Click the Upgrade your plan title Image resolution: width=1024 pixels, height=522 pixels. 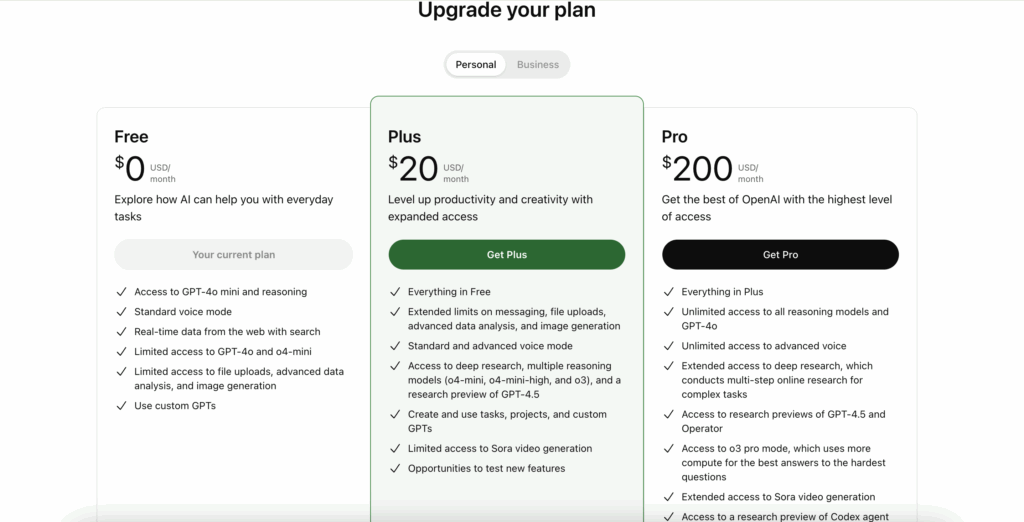(x=506, y=11)
